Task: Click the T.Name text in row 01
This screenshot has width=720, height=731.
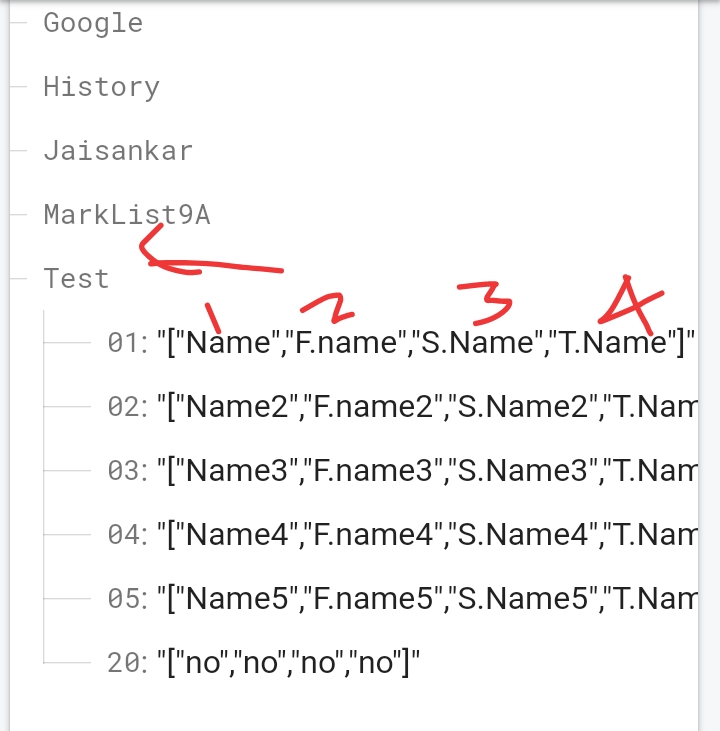Action: click(x=613, y=343)
